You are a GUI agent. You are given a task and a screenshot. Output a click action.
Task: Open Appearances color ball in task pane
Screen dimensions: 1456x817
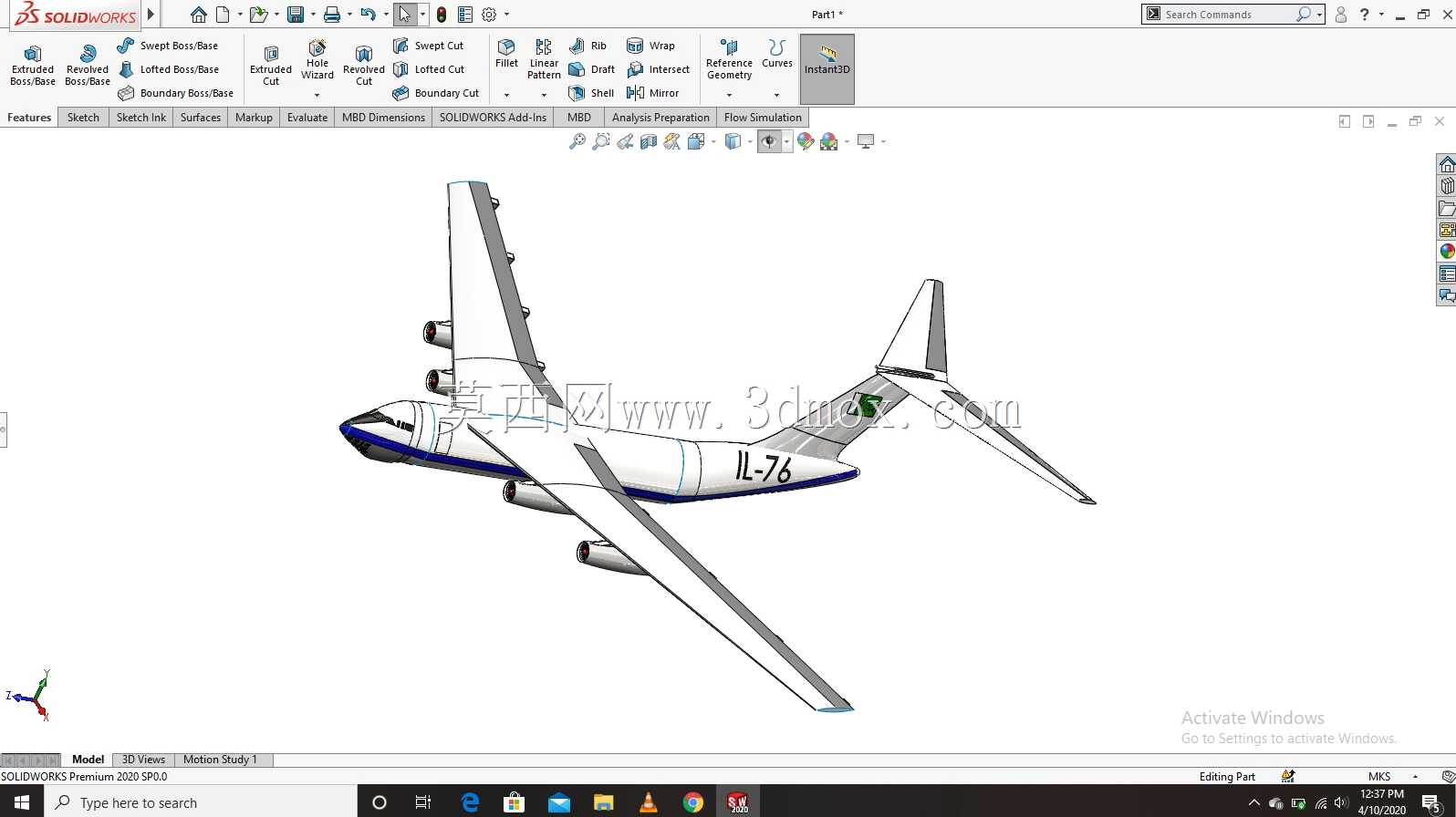(x=1447, y=252)
